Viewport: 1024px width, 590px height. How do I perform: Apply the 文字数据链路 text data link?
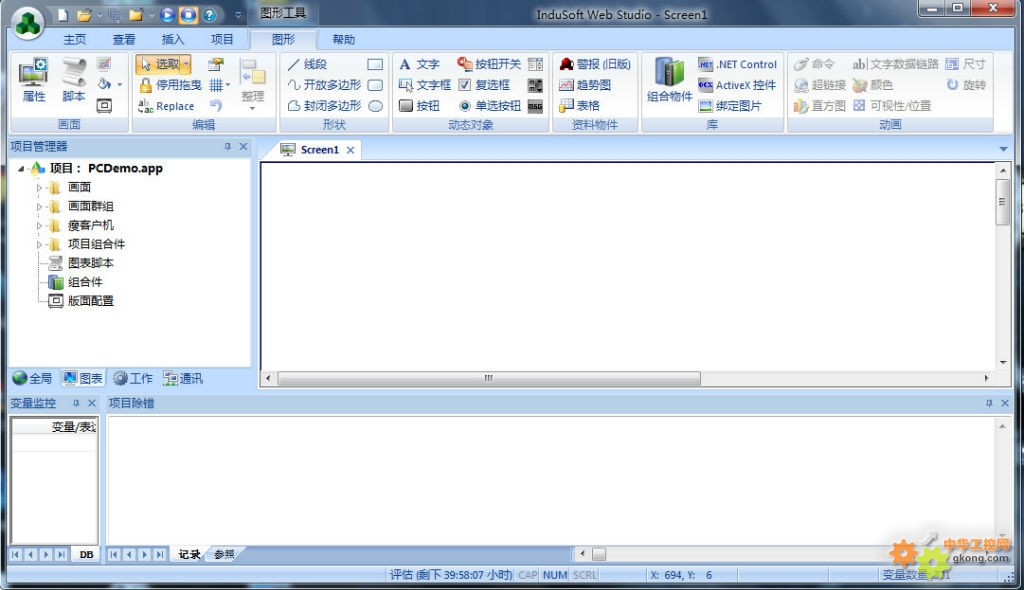point(895,64)
